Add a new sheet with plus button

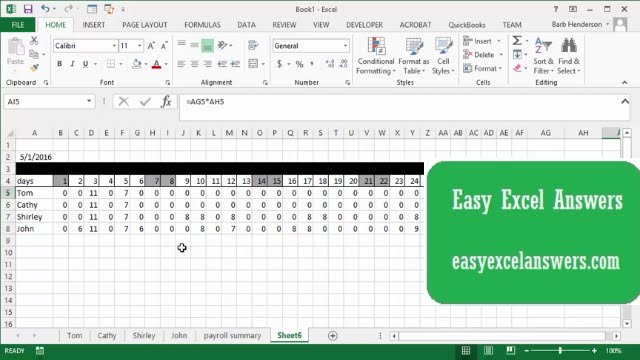[x=333, y=336]
